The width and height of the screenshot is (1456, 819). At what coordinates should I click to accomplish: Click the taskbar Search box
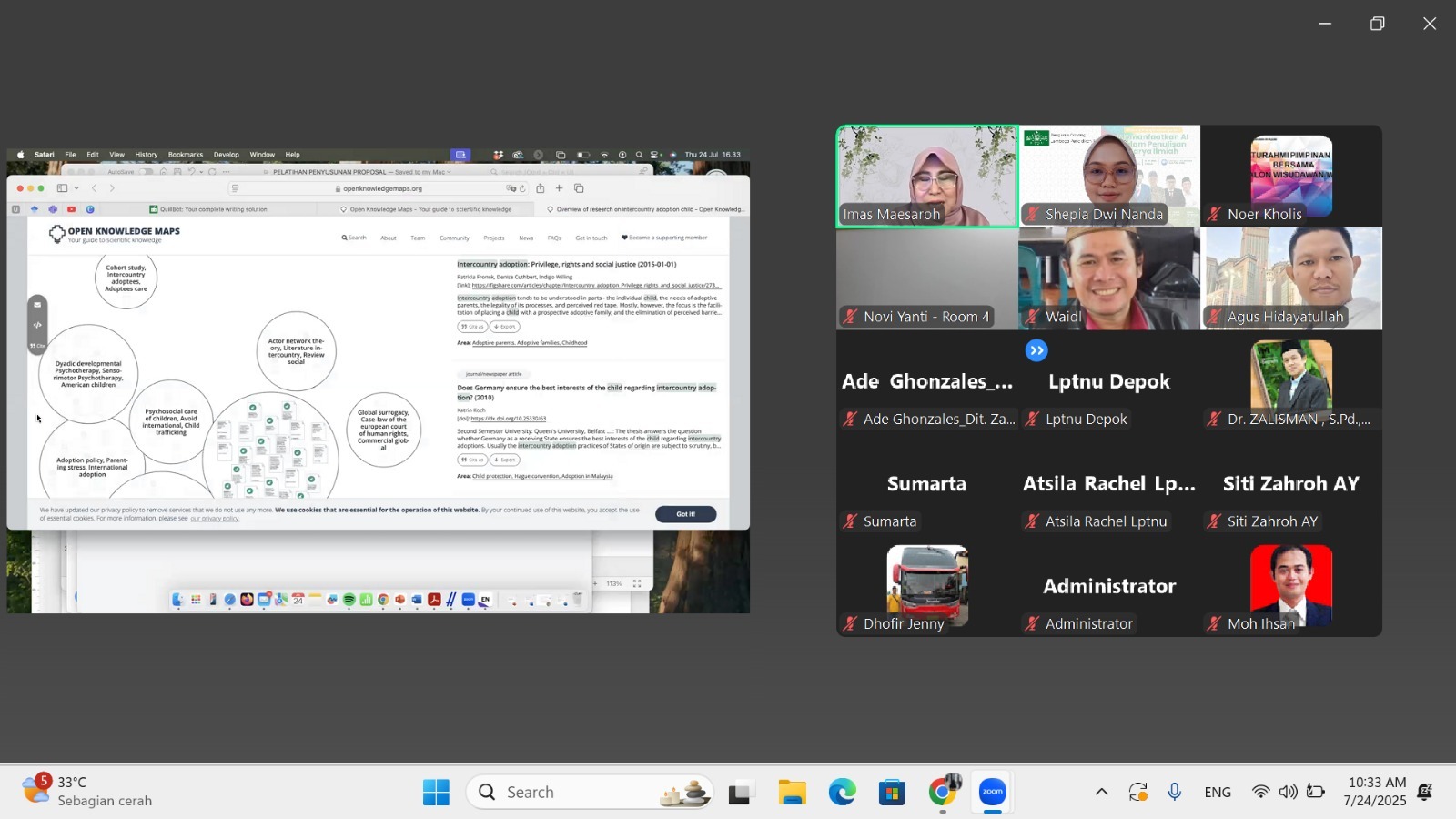coord(590,792)
